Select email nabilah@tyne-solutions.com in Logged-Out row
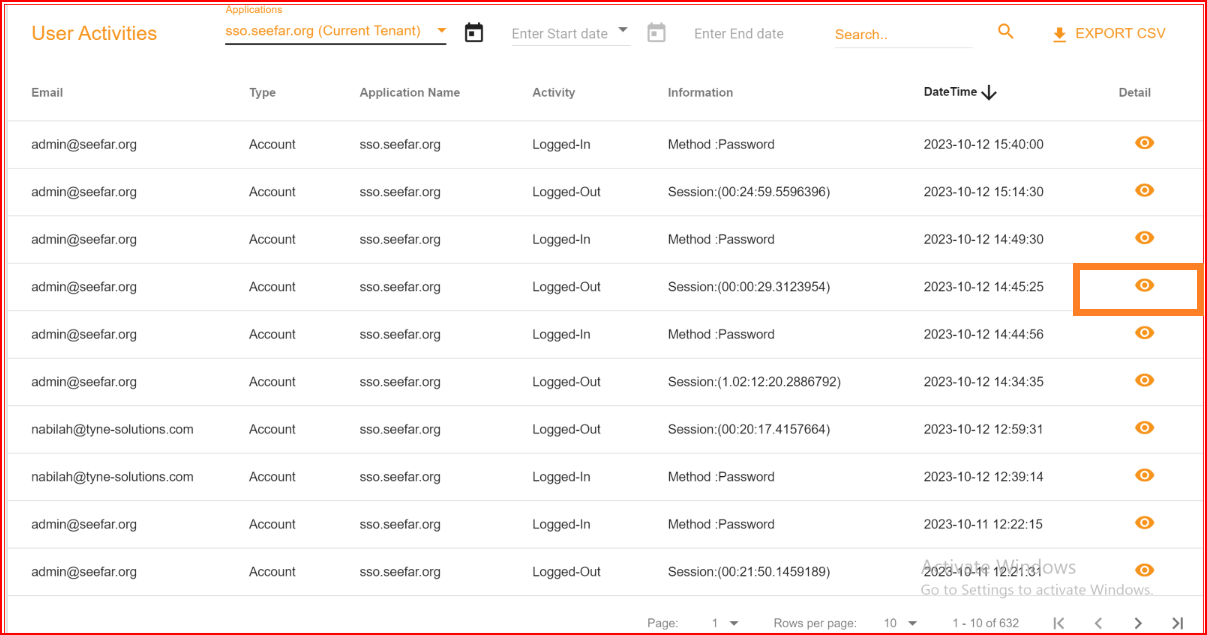This screenshot has width=1207, height=635. [x=112, y=429]
